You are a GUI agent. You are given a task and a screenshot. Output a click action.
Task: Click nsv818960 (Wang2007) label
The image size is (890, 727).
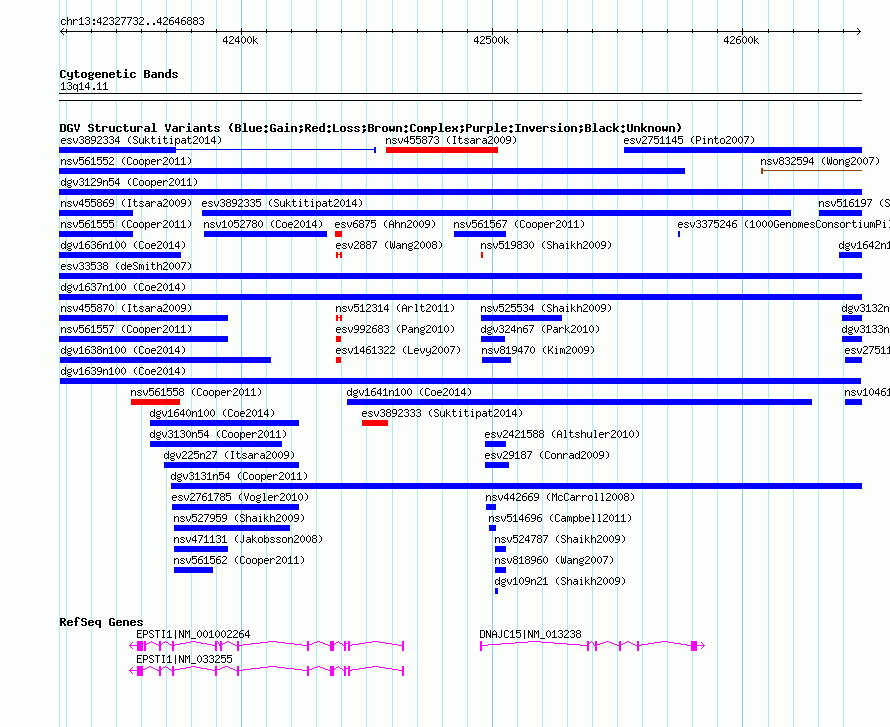tap(554, 560)
